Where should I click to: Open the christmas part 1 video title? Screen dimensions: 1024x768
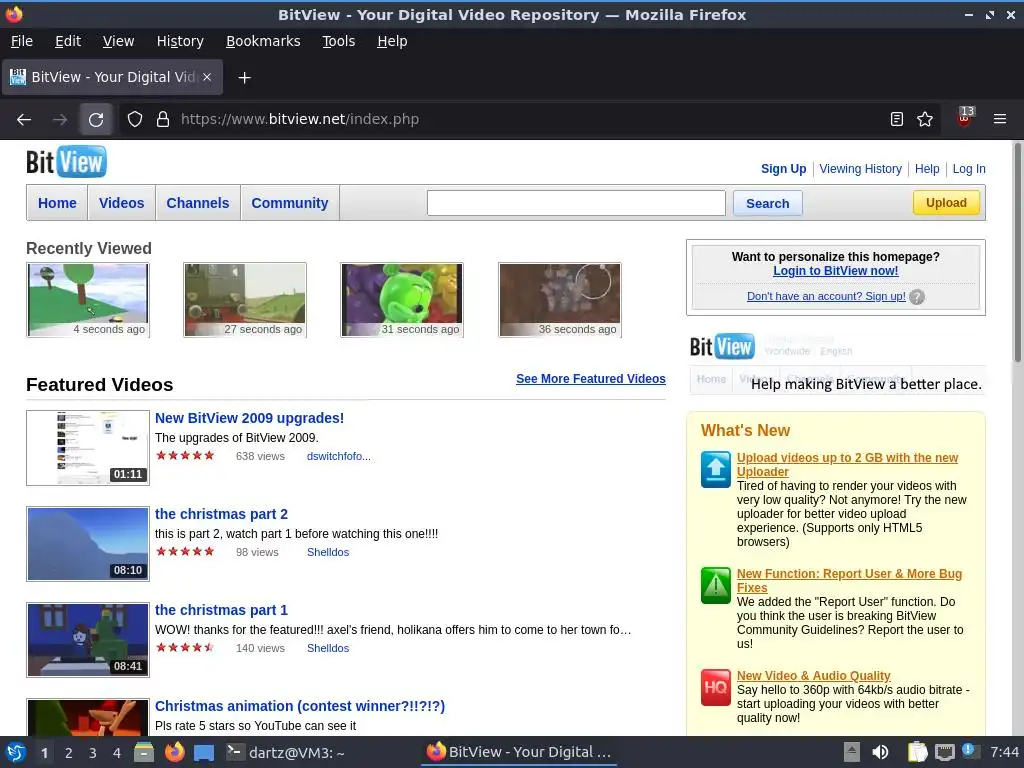click(x=221, y=610)
